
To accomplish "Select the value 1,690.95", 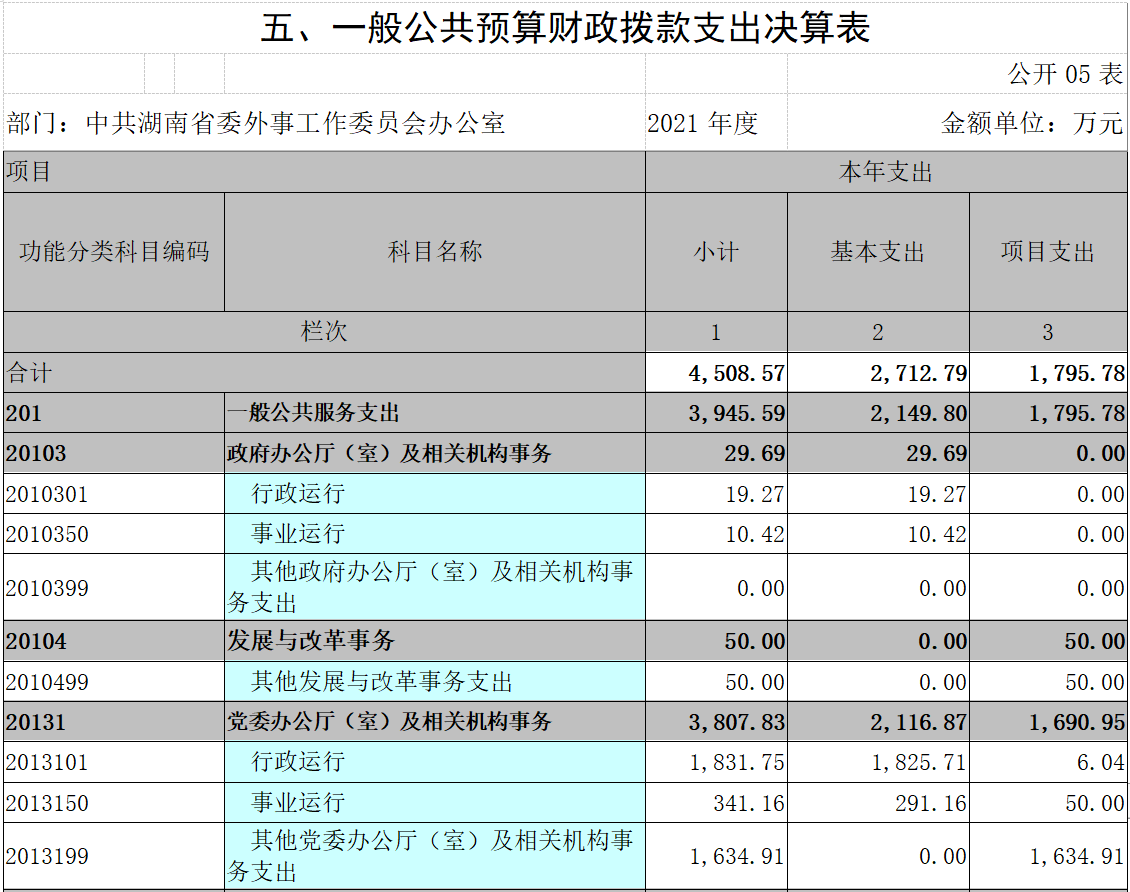I will 1049,722.
